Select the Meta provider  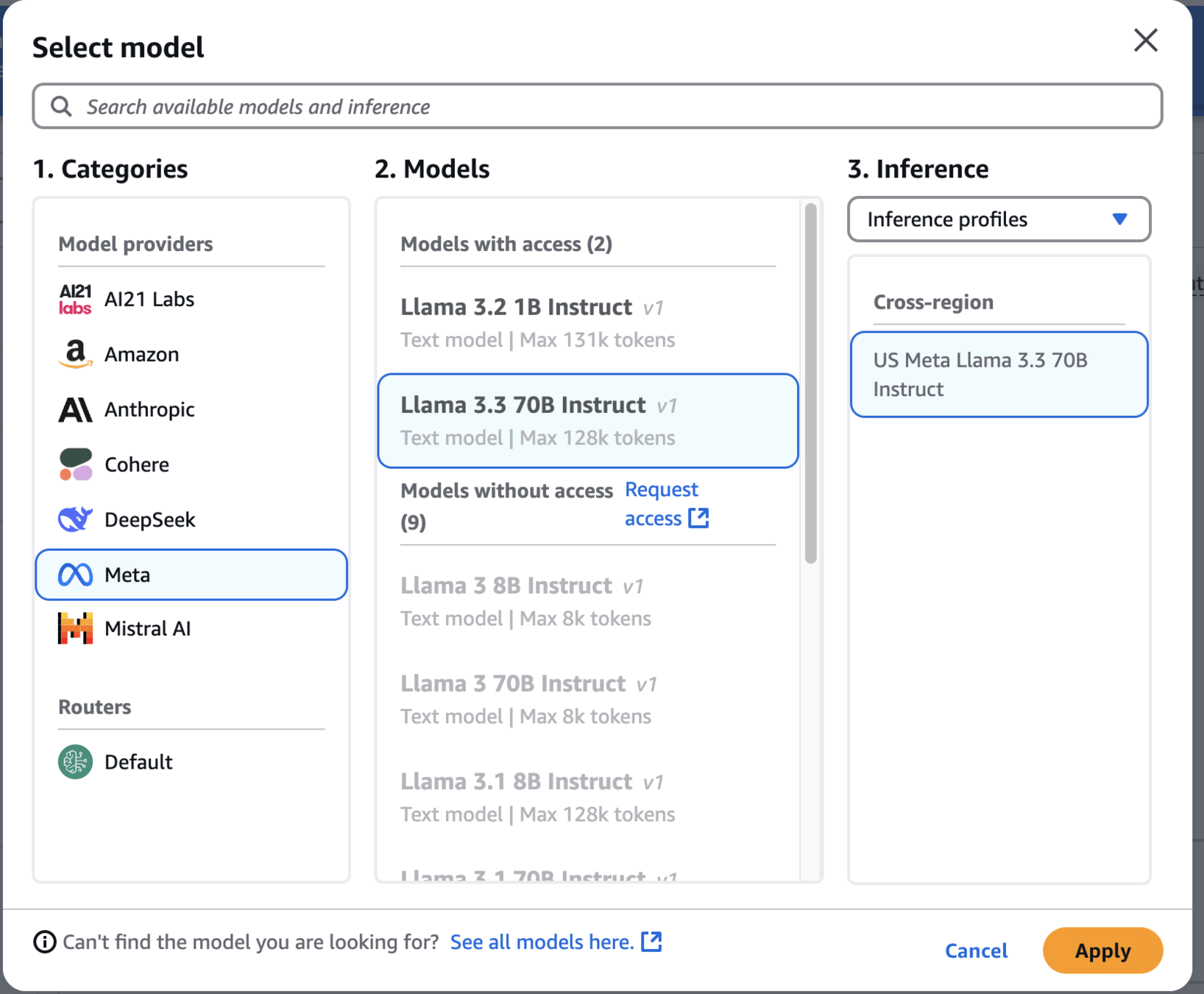click(x=191, y=574)
